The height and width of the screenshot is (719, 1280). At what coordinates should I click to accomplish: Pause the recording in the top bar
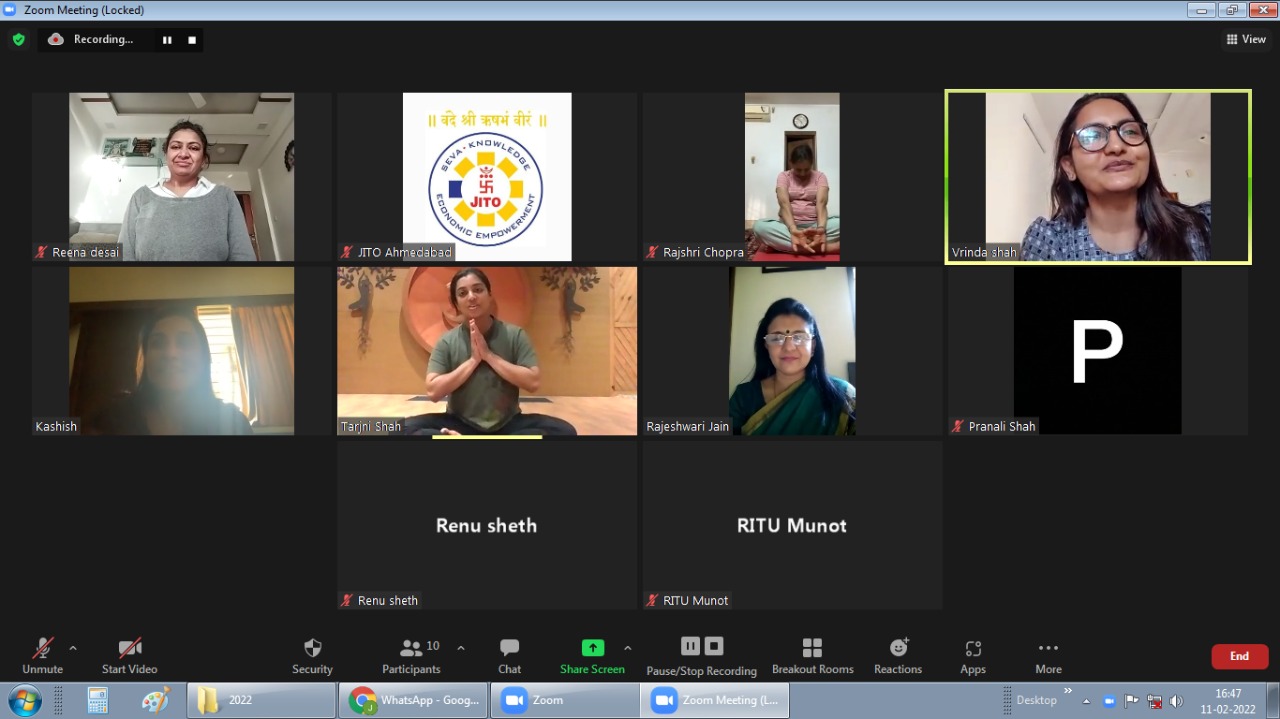pos(167,40)
